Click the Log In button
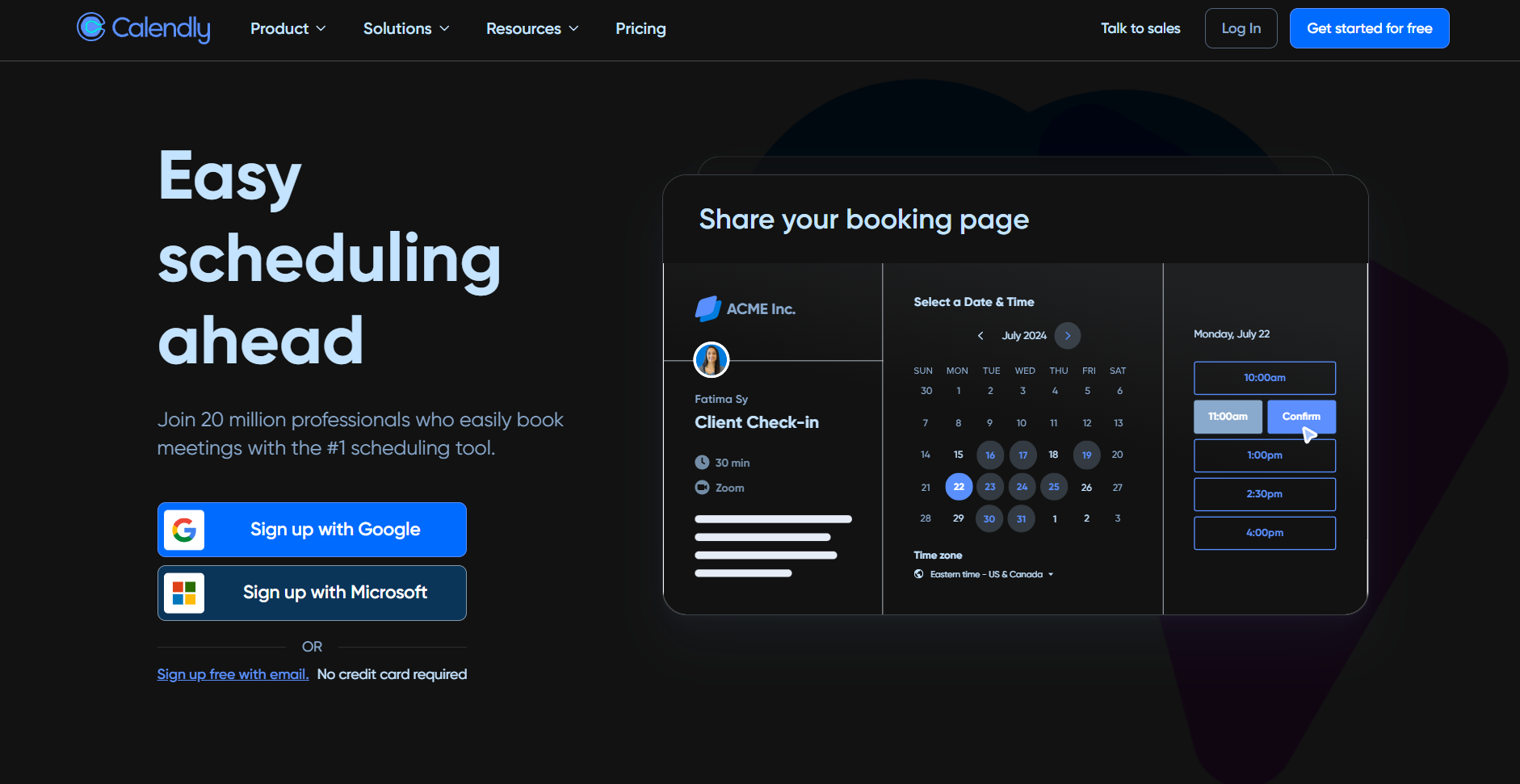Image resolution: width=1520 pixels, height=784 pixels. pos(1241,28)
